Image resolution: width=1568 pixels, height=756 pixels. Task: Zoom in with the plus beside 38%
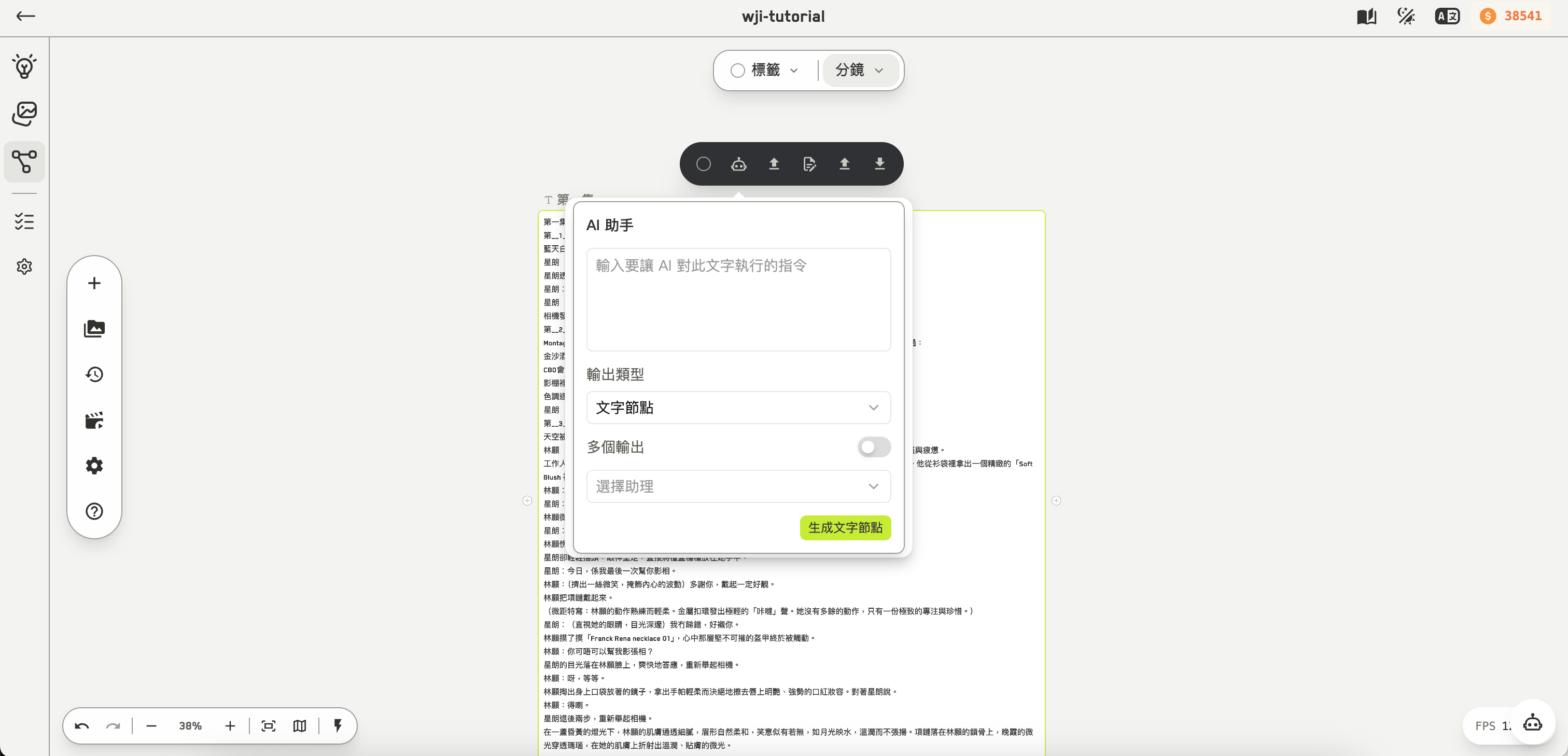(x=230, y=725)
